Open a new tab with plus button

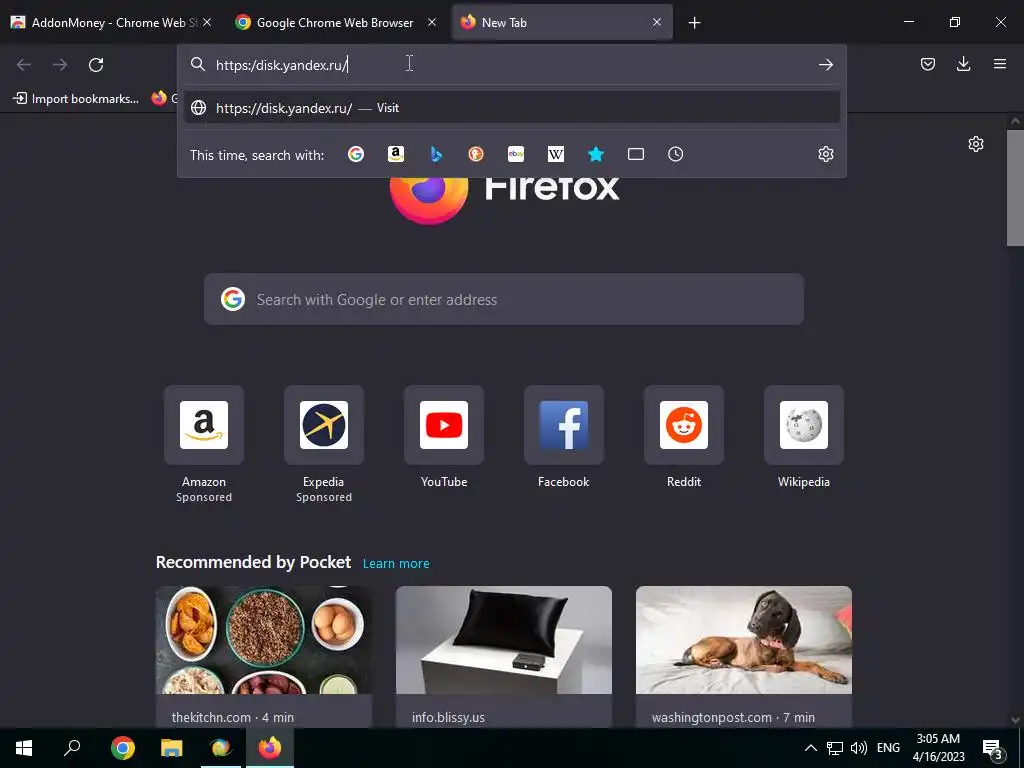694,23
